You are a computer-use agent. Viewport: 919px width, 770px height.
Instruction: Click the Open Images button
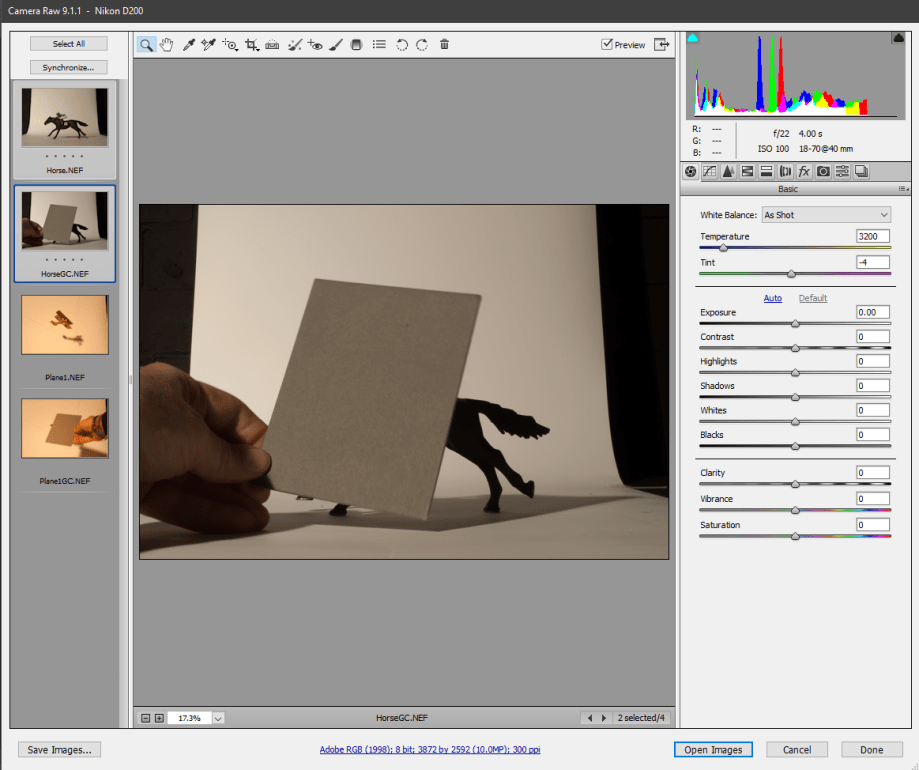tap(713, 749)
